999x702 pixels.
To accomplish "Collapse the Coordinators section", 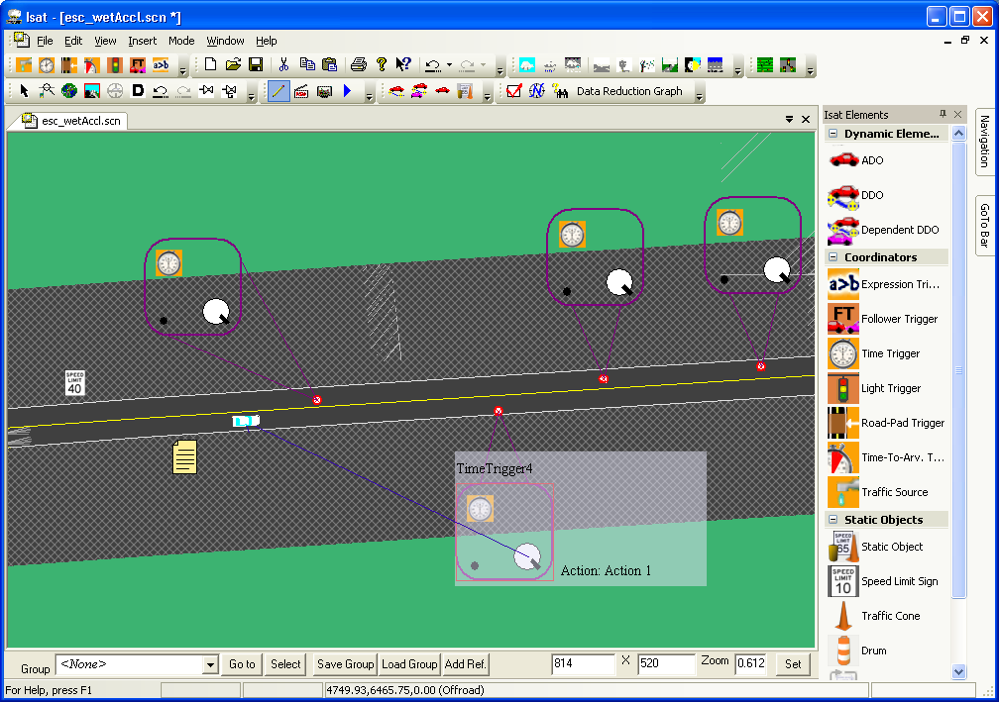I will point(833,257).
